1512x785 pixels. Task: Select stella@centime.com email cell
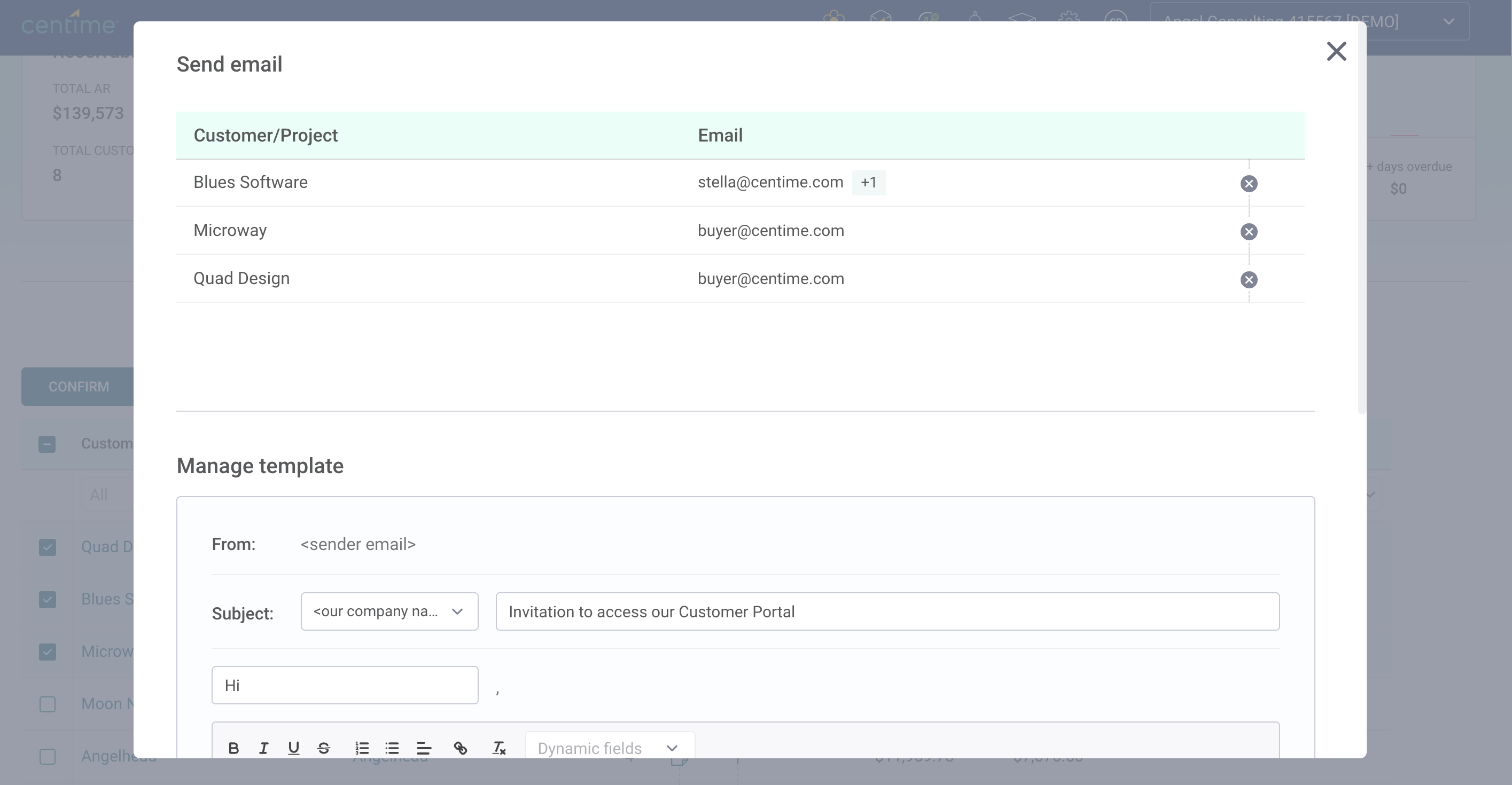click(770, 183)
